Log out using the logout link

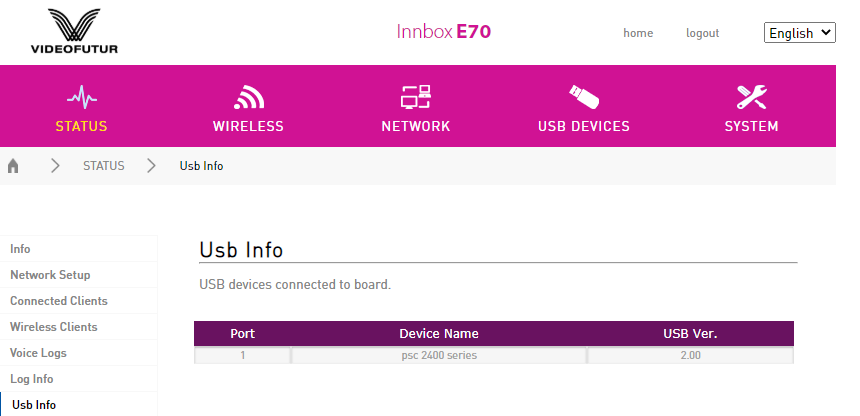[x=702, y=33]
